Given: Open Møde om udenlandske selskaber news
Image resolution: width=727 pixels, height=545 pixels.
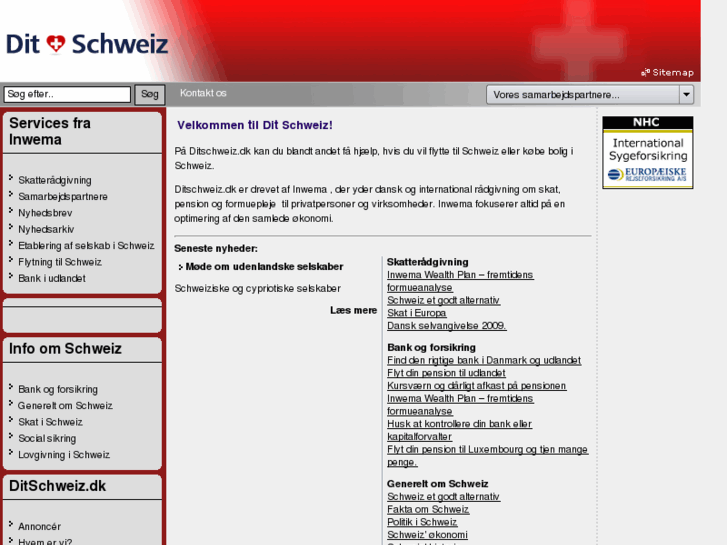Looking at the screenshot, I should [264, 267].
